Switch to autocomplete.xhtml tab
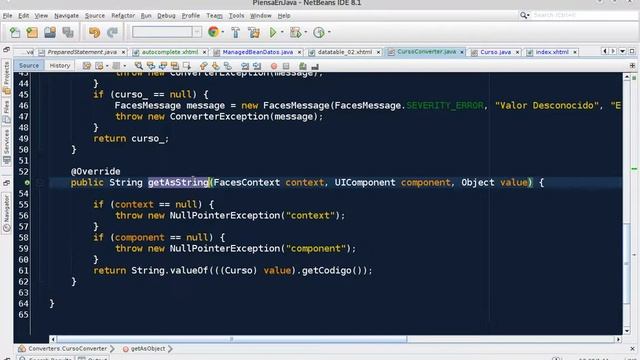The height and width of the screenshot is (360, 640). tap(170, 52)
